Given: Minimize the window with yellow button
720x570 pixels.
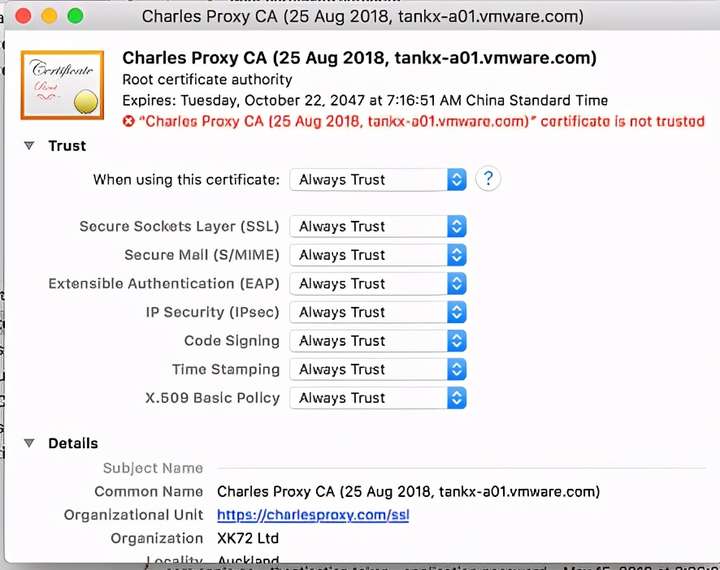Looking at the screenshot, I should 49,16.
